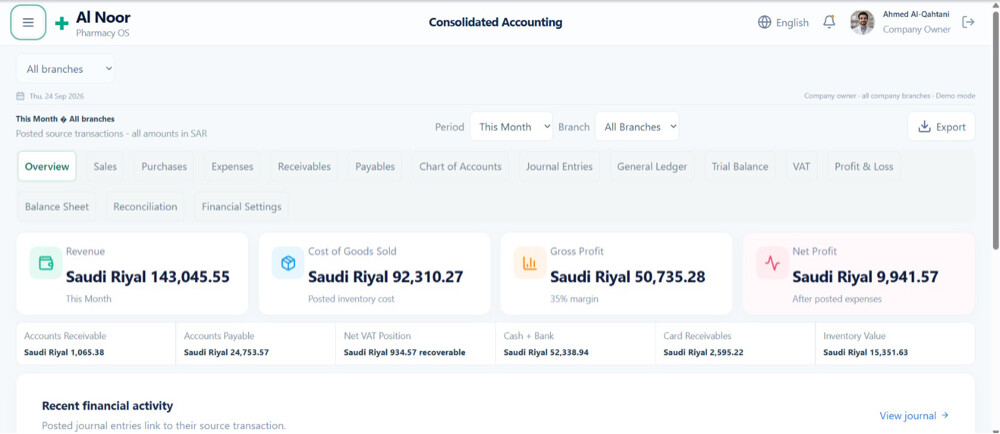Open the Period This Month dropdown
1000x434 pixels.
[x=511, y=126]
